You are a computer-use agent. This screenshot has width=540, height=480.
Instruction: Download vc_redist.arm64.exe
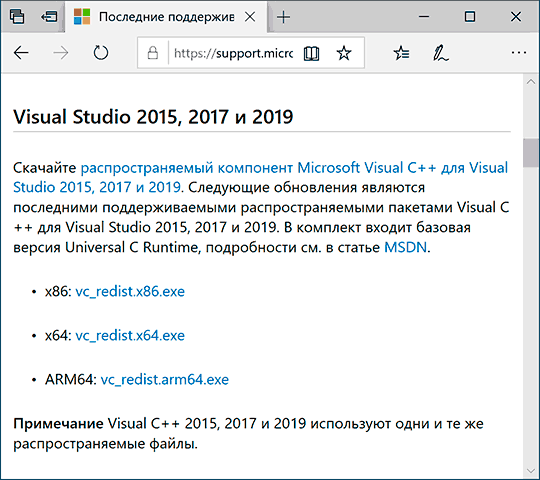click(165, 379)
